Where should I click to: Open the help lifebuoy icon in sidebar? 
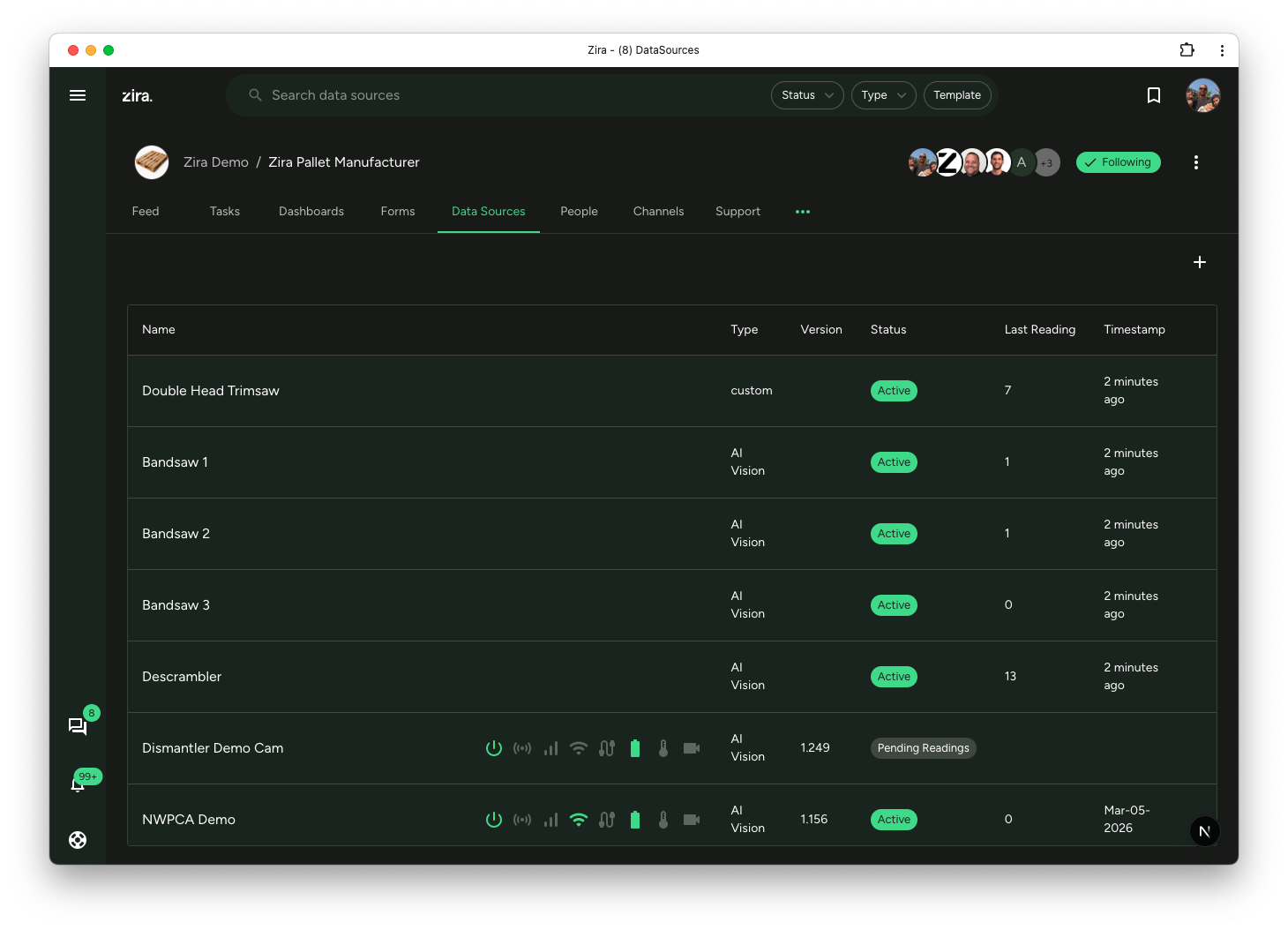click(78, 840)
